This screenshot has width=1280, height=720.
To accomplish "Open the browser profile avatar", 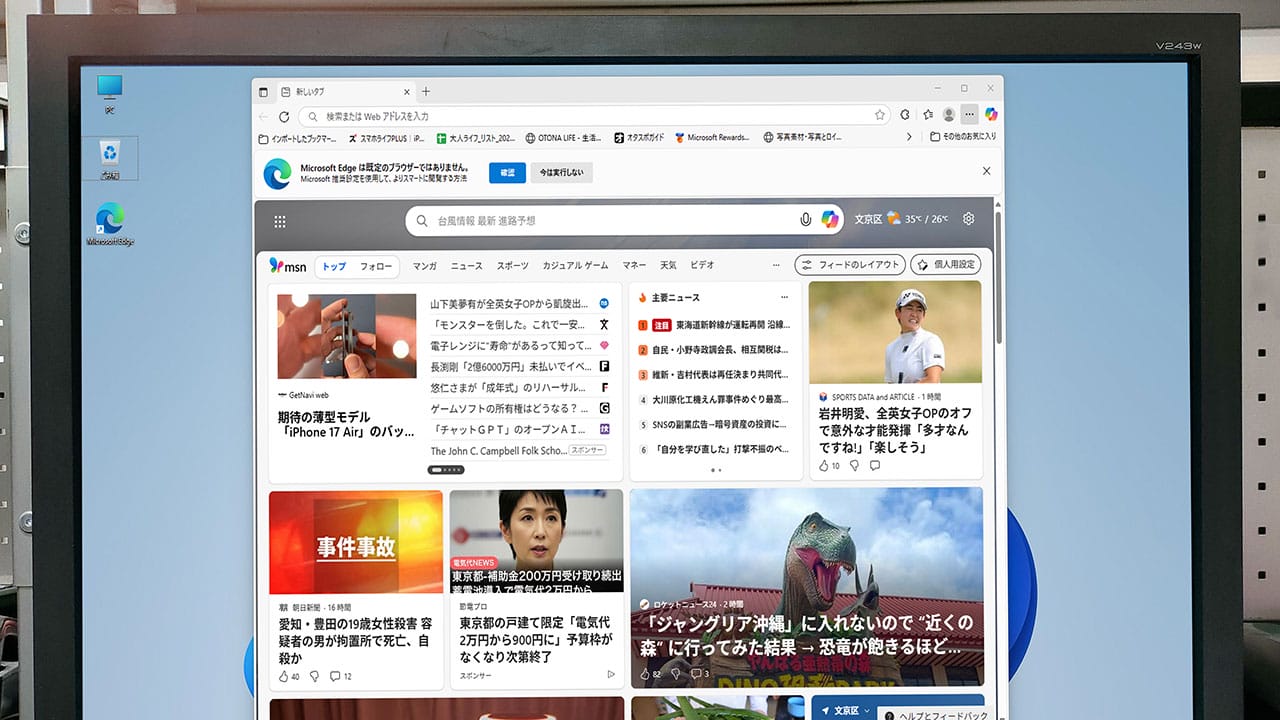I will click(948, 115).
